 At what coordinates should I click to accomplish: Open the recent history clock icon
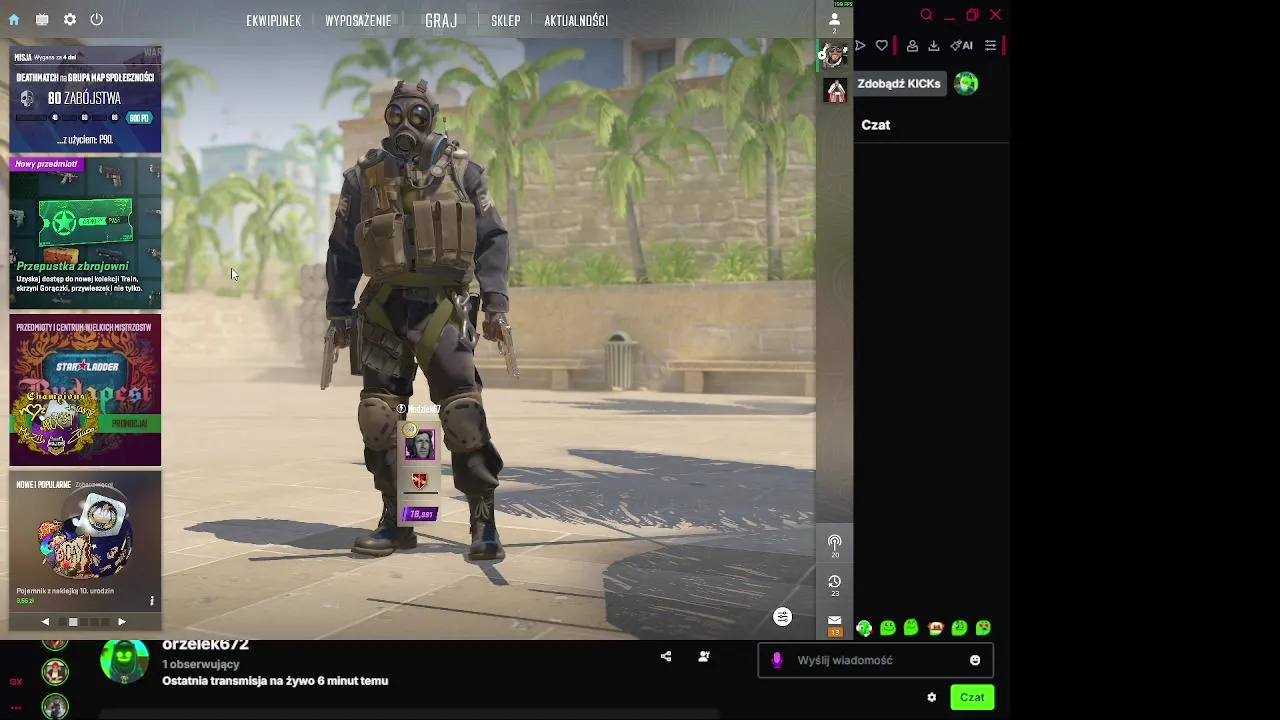click(834, 582)
